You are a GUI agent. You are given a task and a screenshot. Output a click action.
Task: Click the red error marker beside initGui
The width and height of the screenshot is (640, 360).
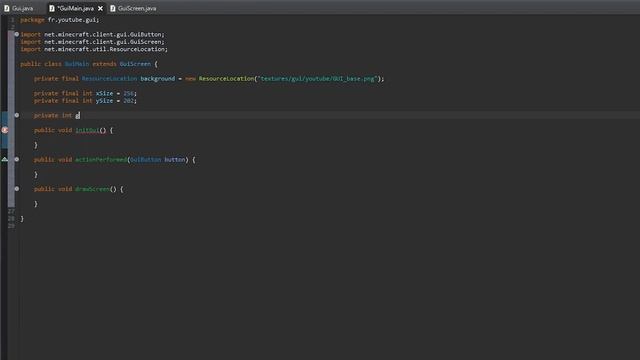(4, 130)
